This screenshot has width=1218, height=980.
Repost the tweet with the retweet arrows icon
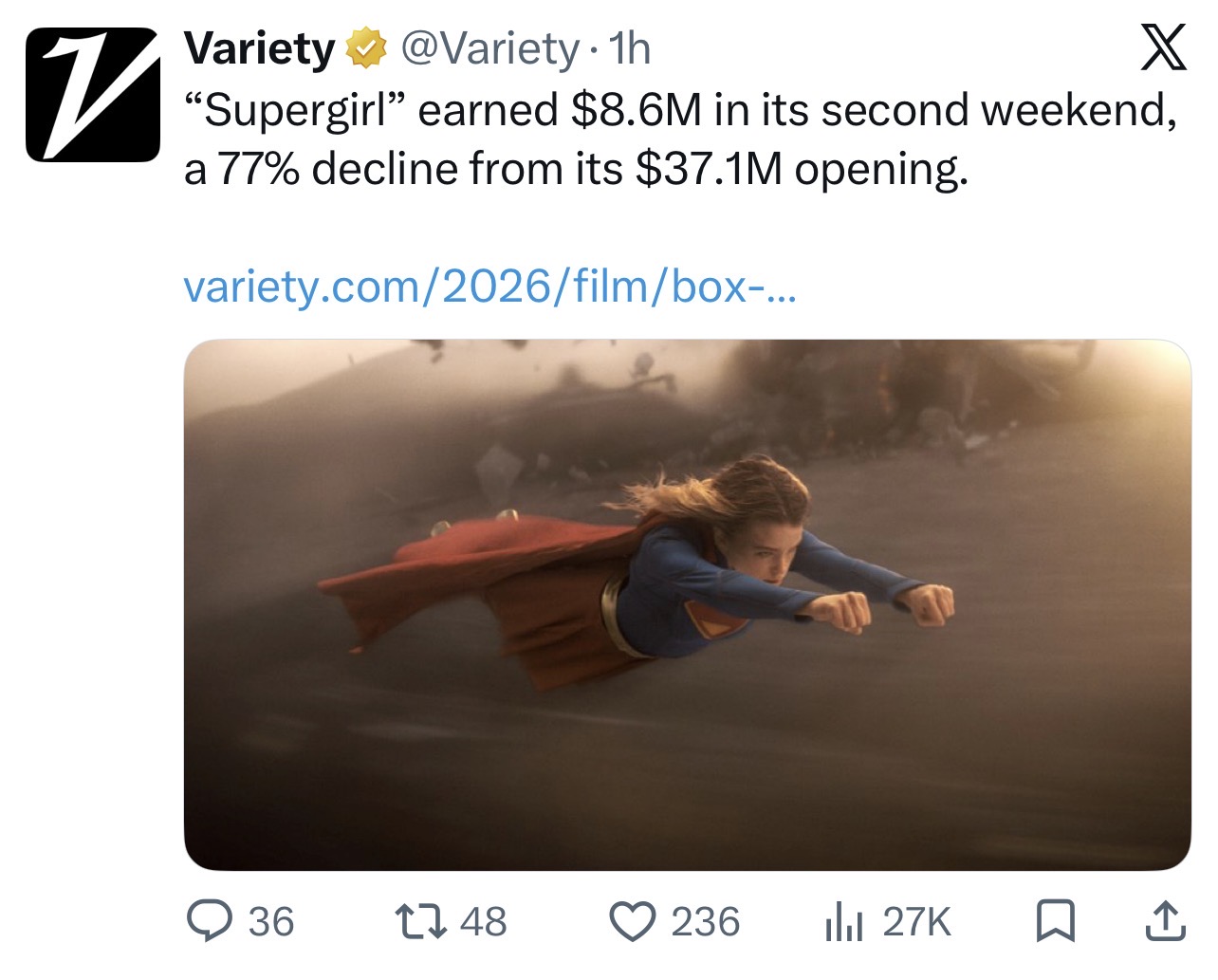pos(420,921)
